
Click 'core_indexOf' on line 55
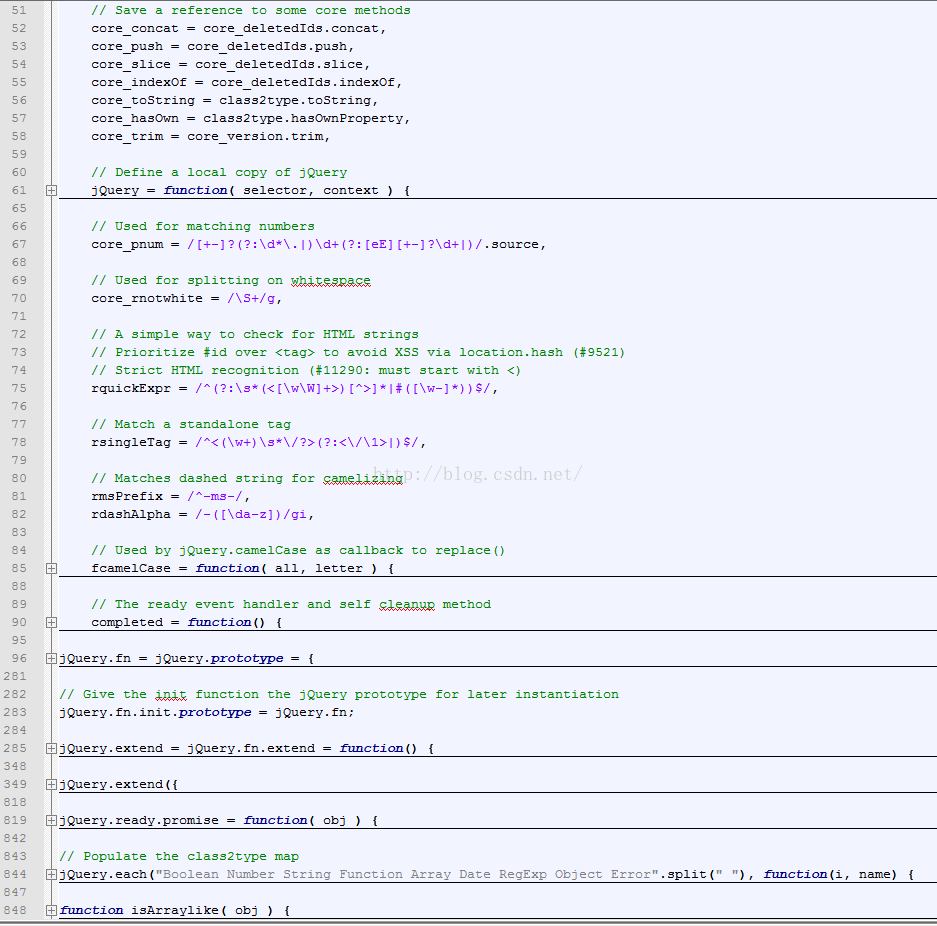(x=139, y=82)
